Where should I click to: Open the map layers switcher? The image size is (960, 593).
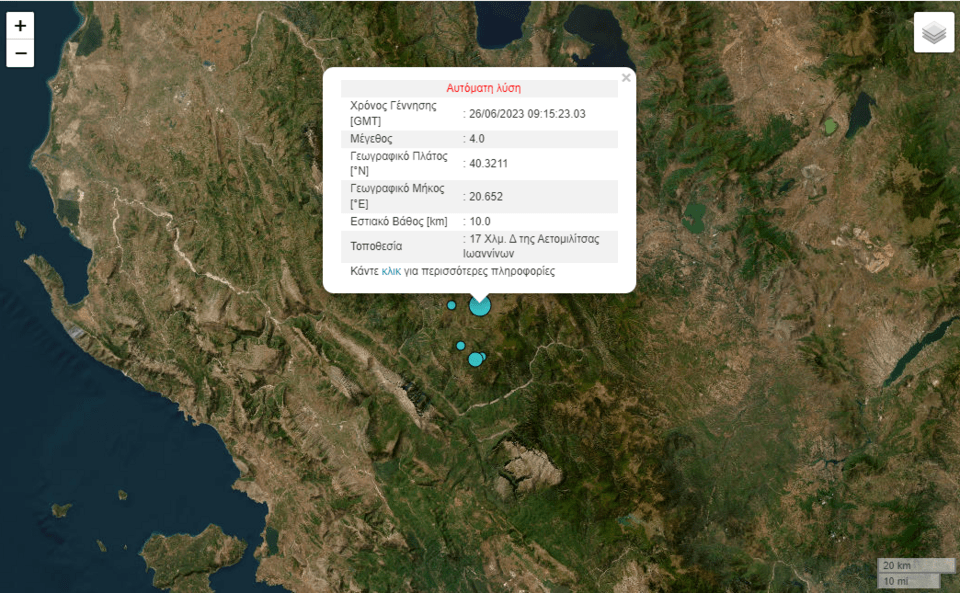934,32
